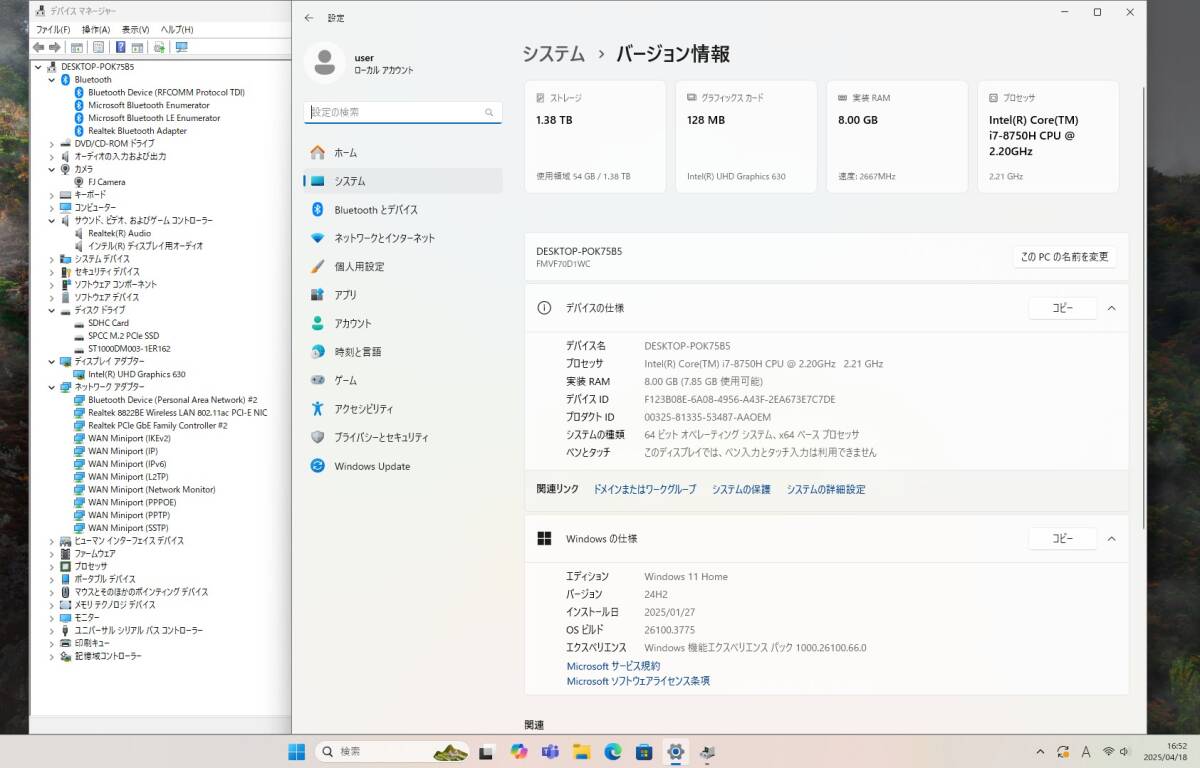Click the Update driver icon with green arrow
The height and width of the screenshot is (768, 1200).
click(159, 47)
